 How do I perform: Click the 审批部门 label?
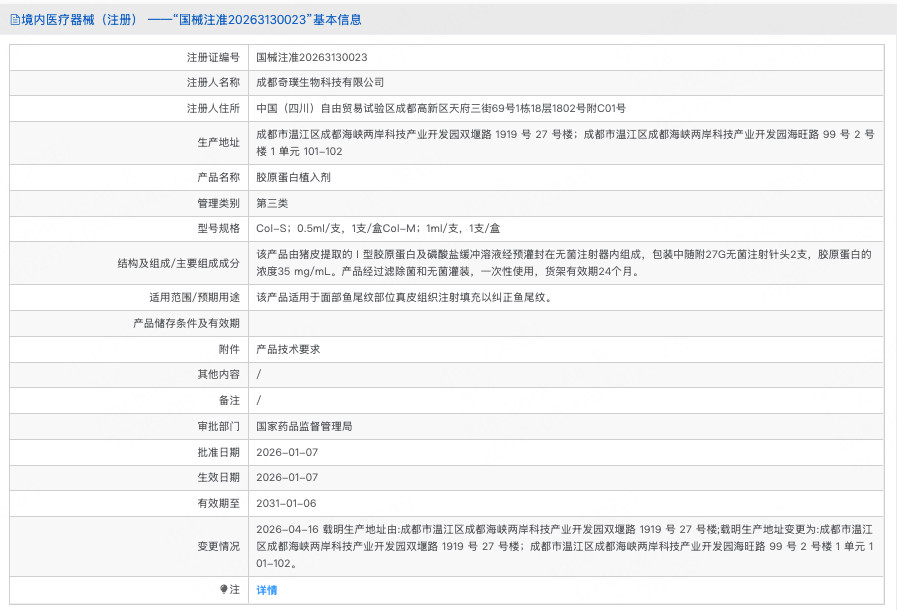(x=219, y=426)
